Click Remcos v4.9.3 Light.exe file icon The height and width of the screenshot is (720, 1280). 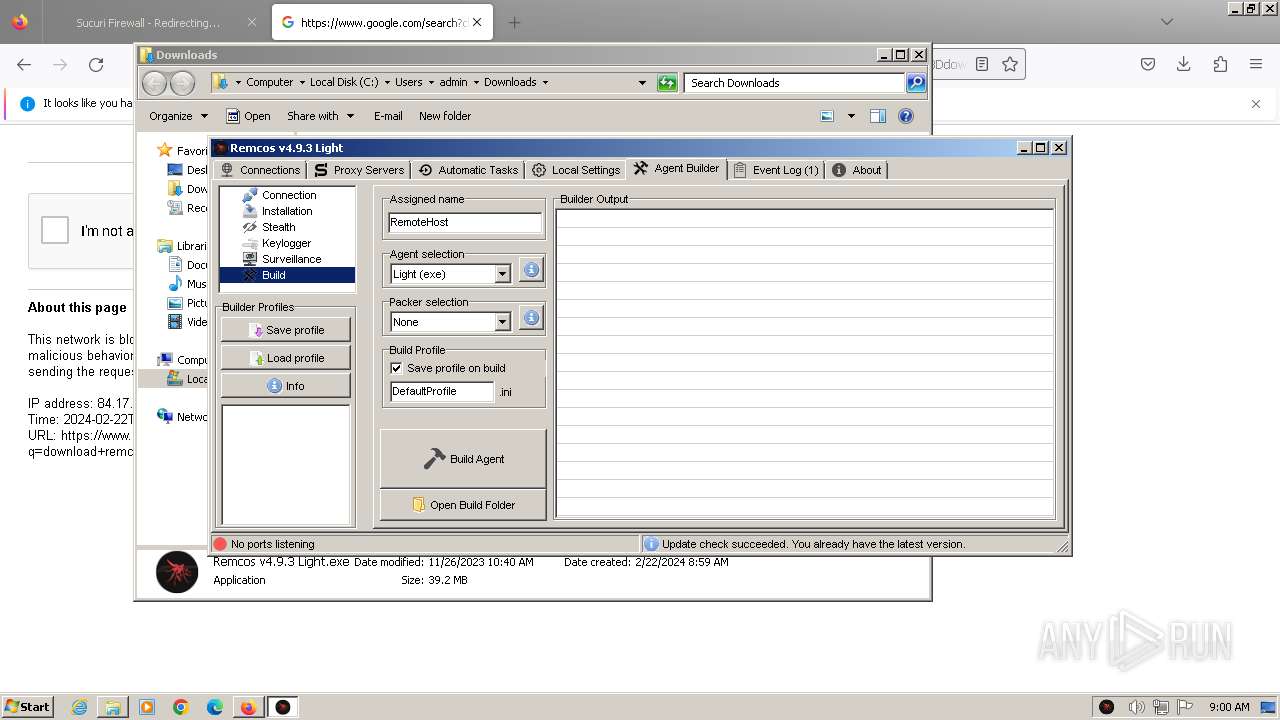[x=177, y=572]
